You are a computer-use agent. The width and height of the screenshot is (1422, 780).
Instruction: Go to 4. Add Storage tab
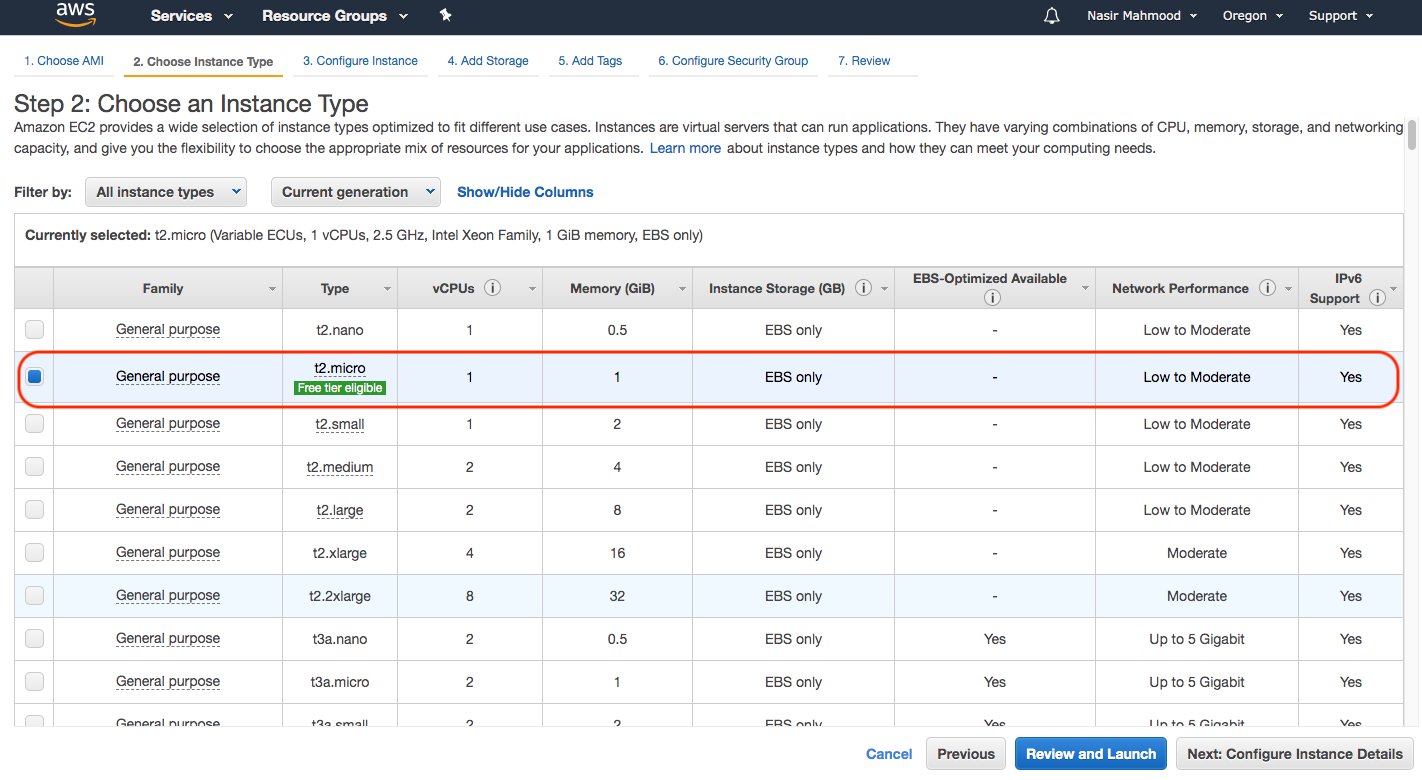coord(488,61)
